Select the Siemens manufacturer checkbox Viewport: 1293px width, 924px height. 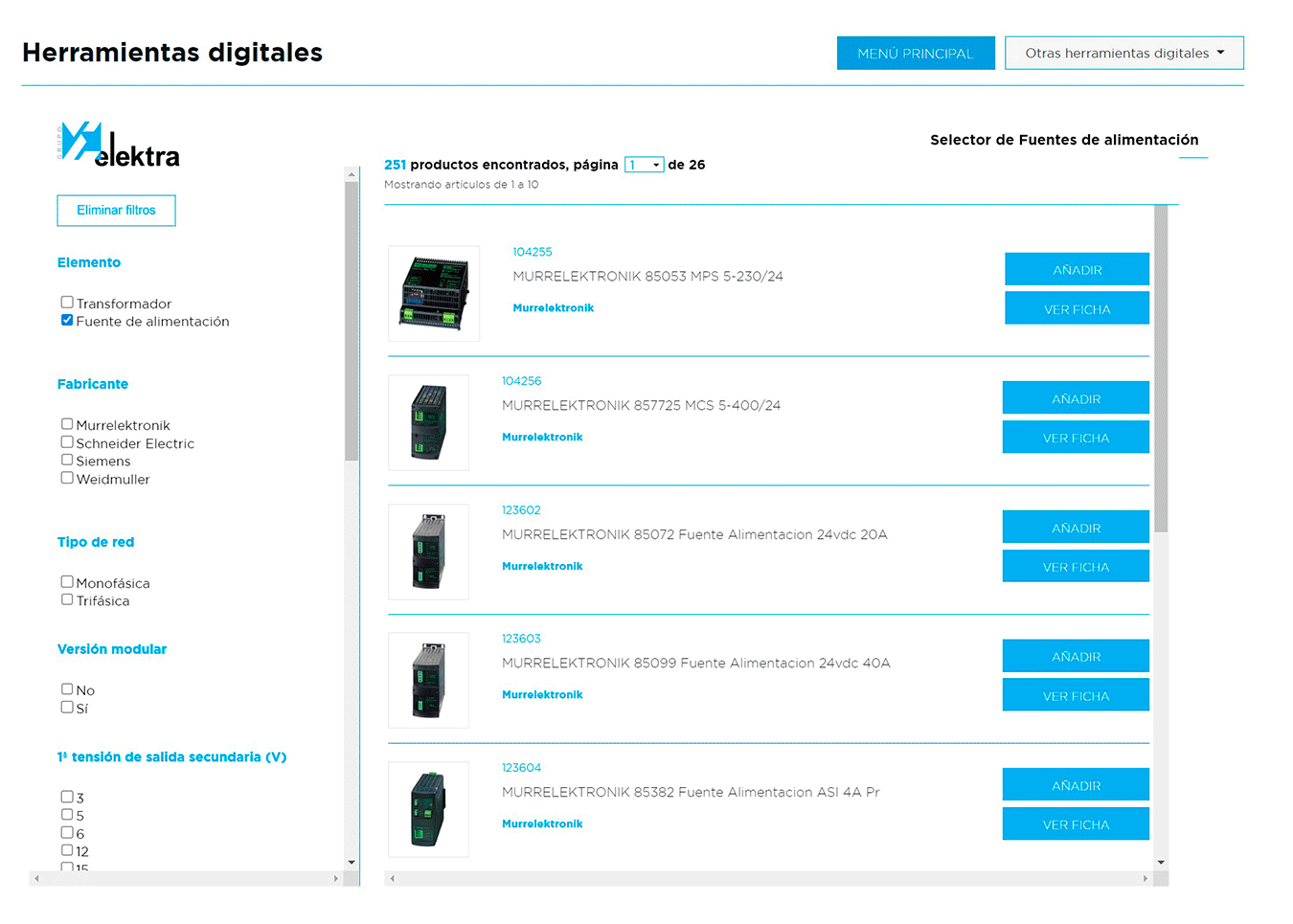click(x=67, y=460)
